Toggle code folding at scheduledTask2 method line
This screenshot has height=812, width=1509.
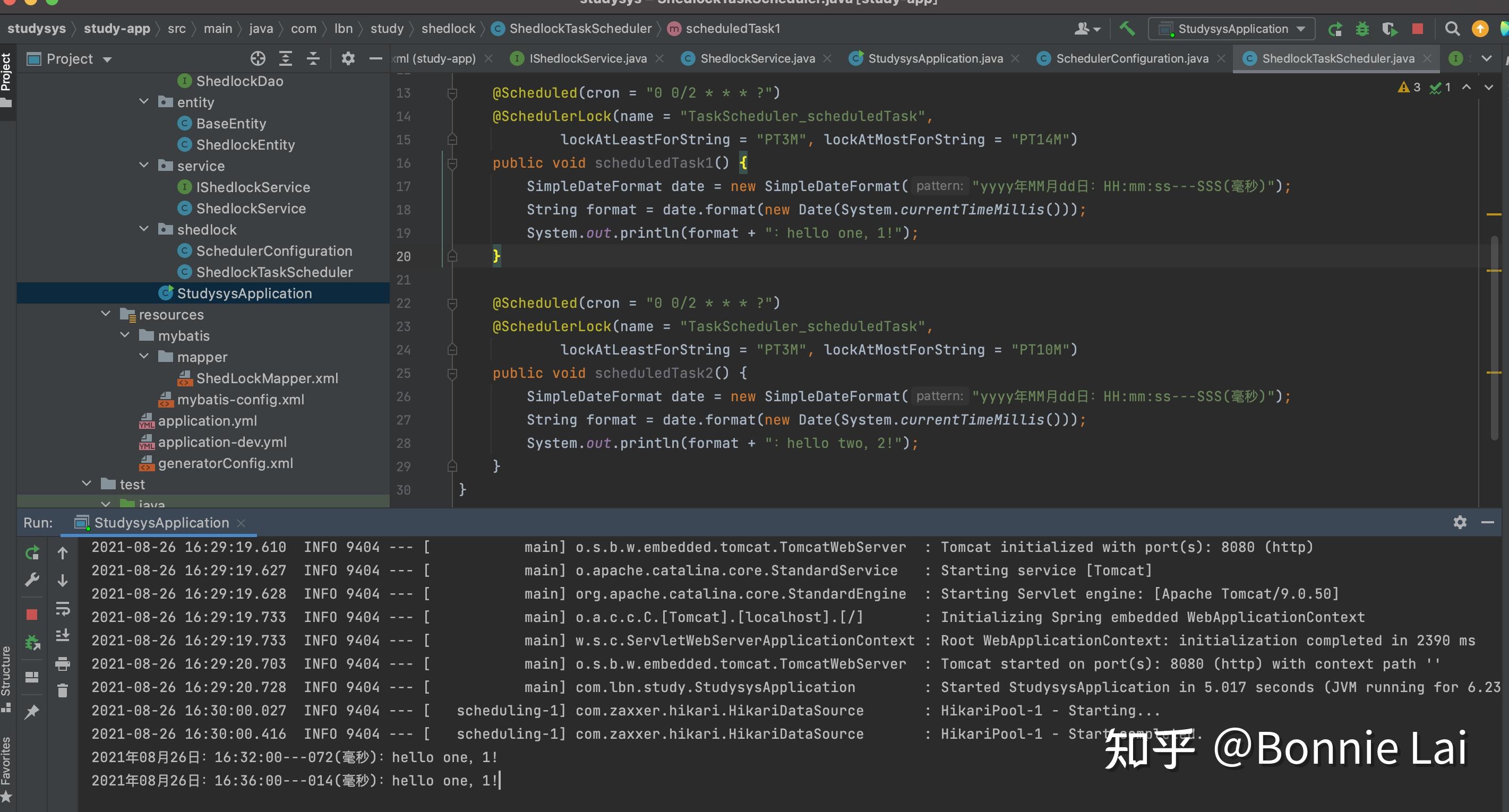452,374
